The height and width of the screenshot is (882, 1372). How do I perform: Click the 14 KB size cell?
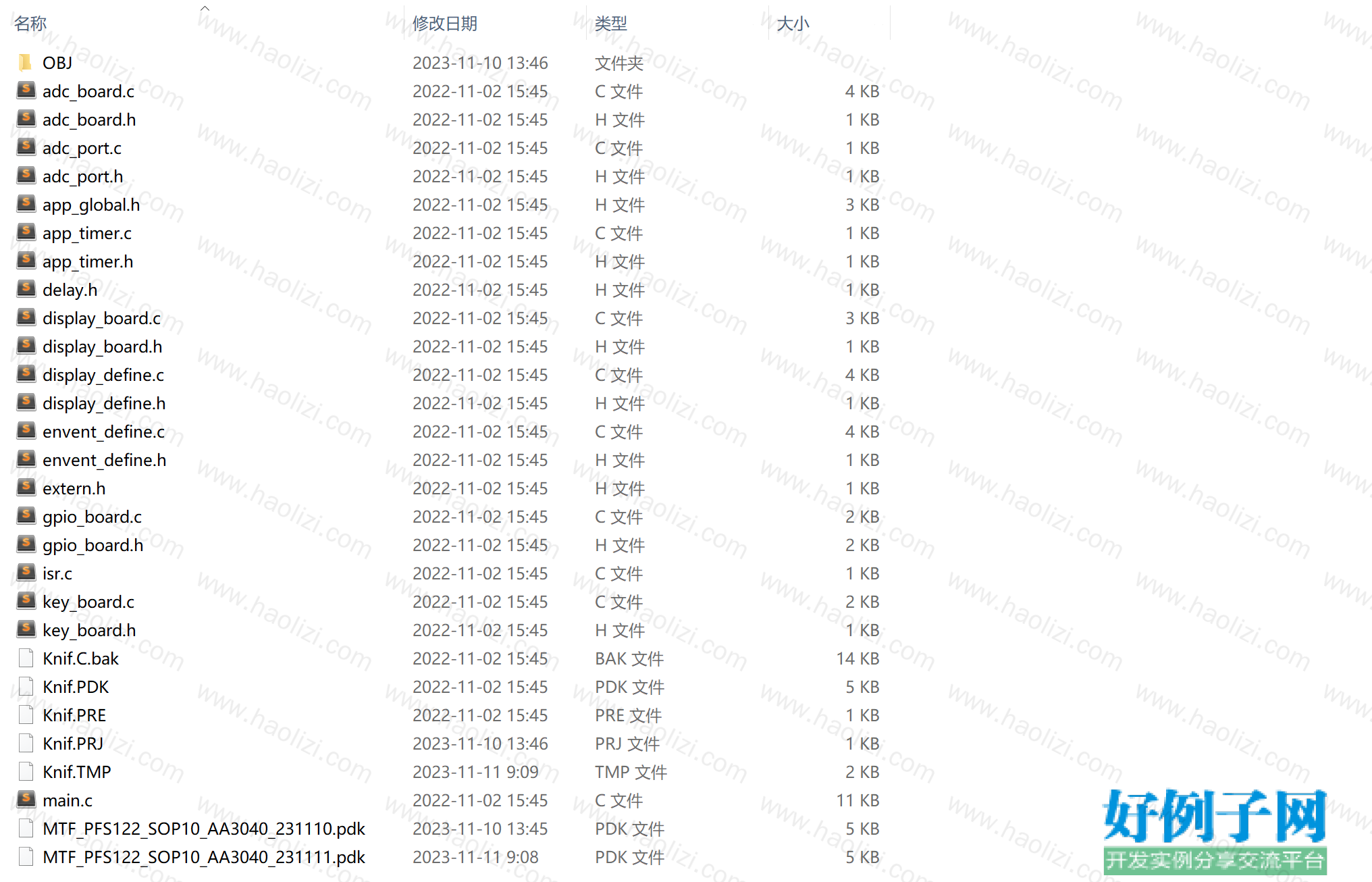pos(857,658)
